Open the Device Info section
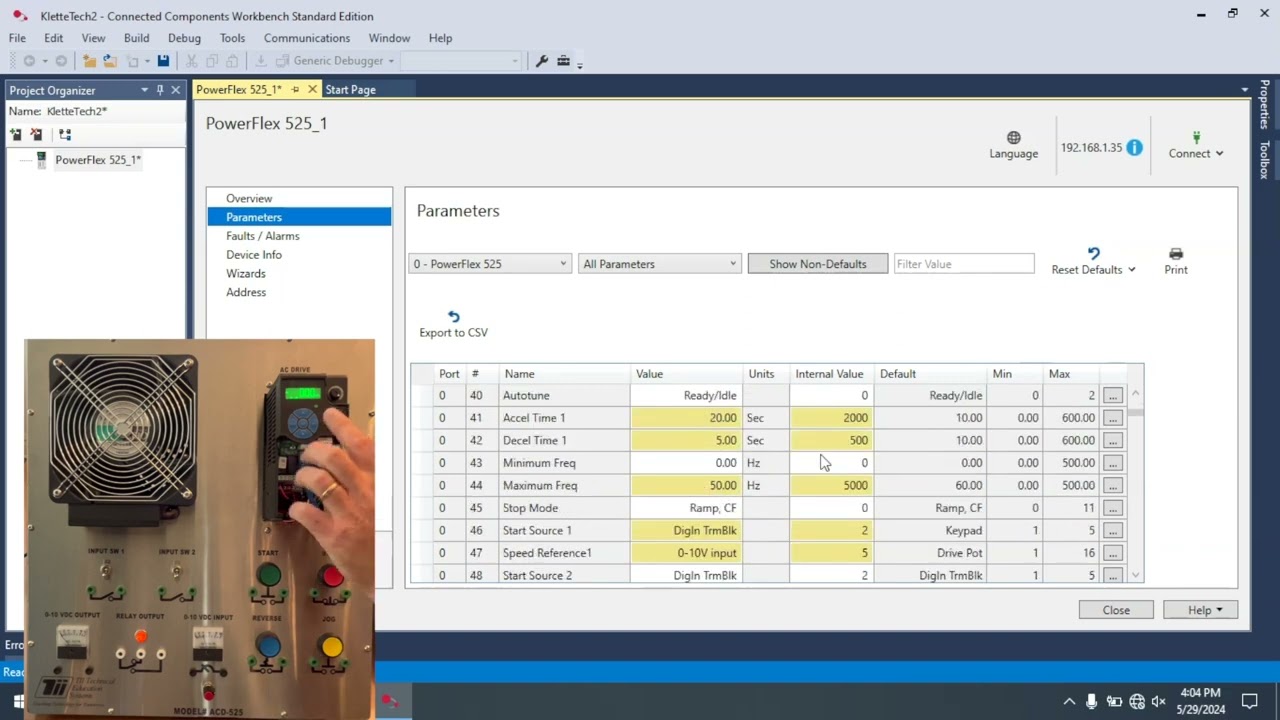The width and height of the screenshot is (1280, 720). (x=254, y=255)
